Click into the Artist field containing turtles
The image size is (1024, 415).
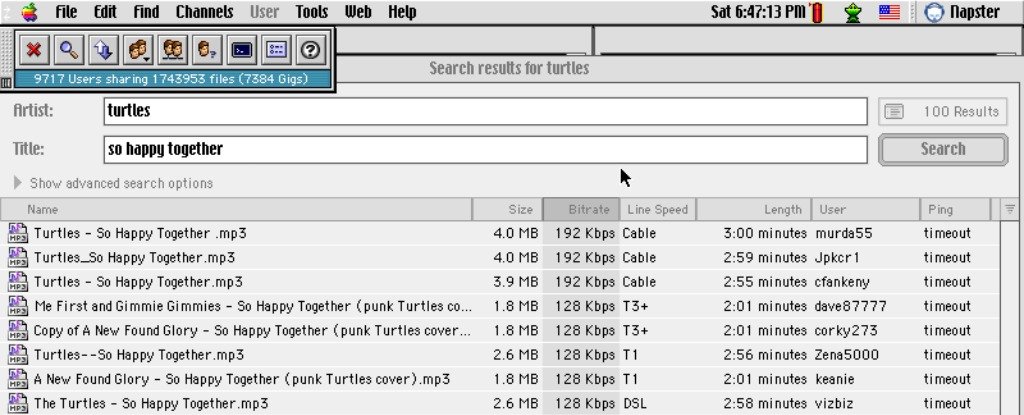485,111
